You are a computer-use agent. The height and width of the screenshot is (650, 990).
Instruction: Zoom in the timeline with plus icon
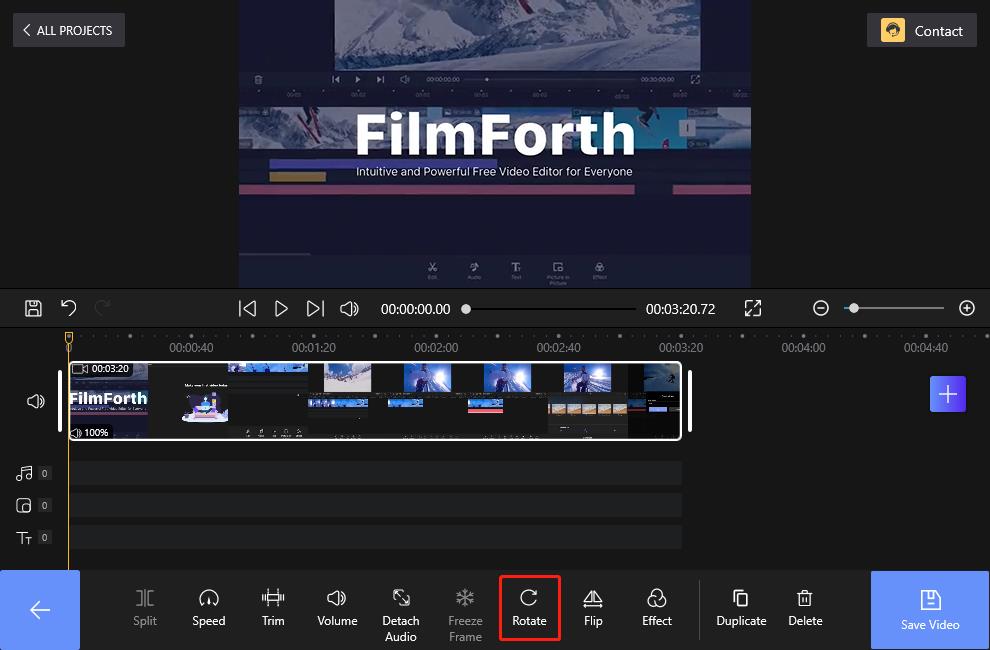click(x=967, y=308)
